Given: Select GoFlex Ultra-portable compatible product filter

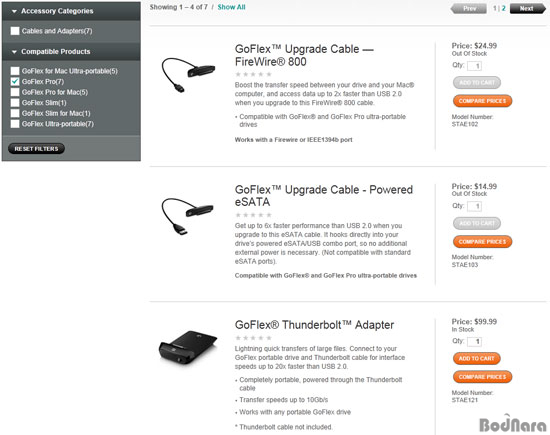Looking at the screenshot, I should coord(15,123).
